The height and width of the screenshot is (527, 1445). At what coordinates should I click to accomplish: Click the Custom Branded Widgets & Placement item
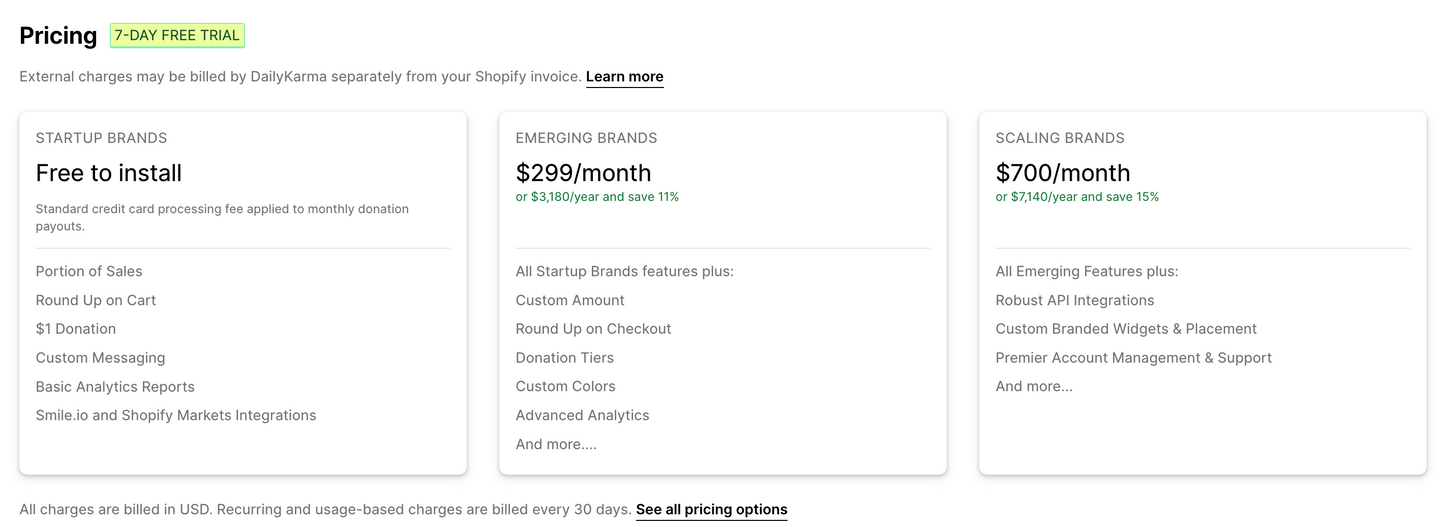click(x=1126, y=329)
